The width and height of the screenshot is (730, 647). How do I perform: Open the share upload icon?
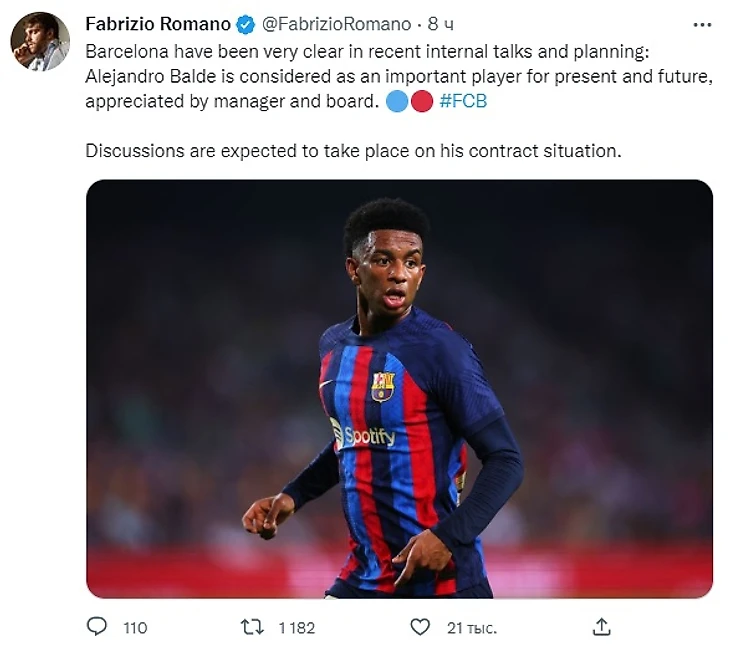[x=601, y=627]
